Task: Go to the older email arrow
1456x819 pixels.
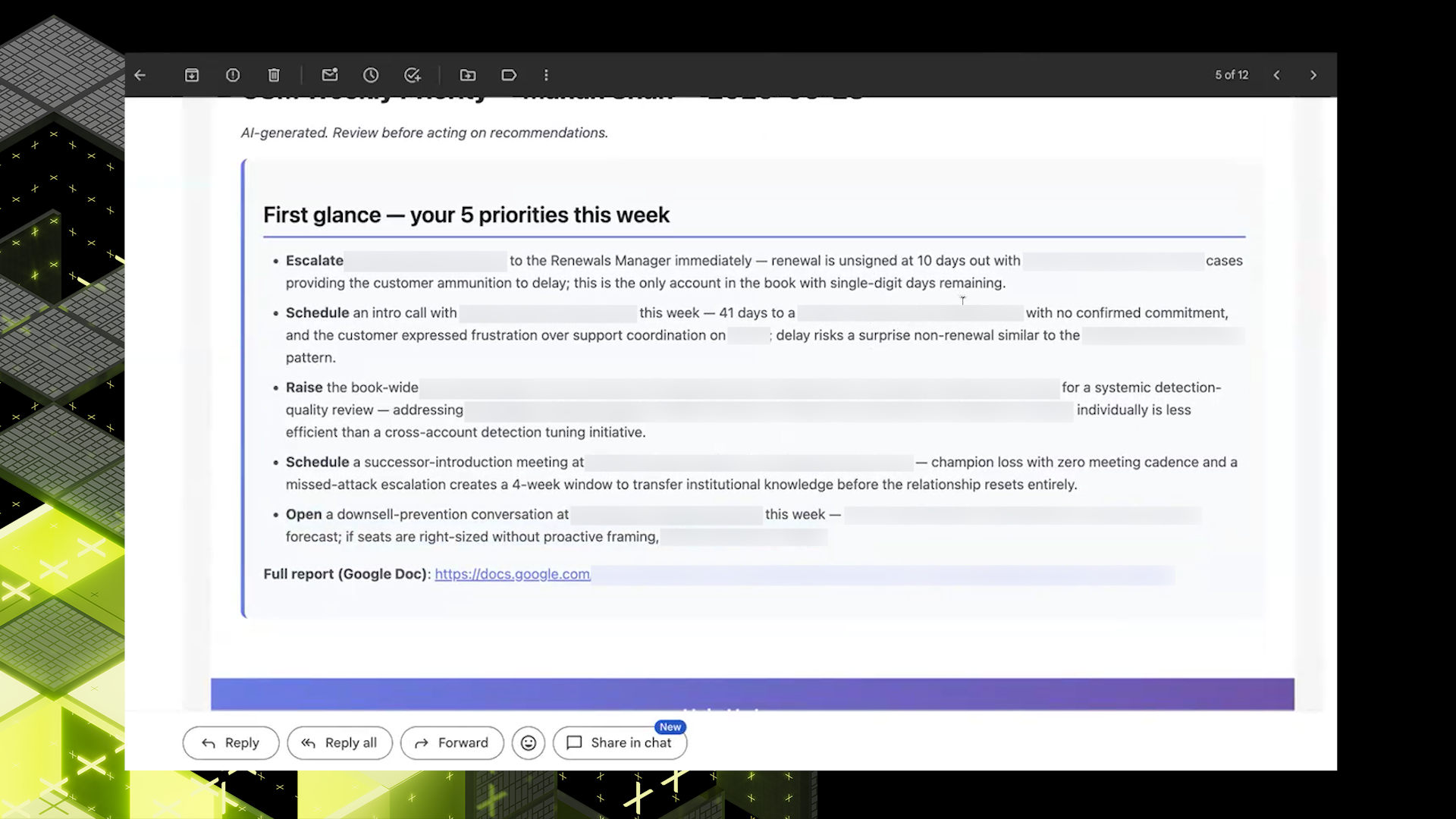Action: coord(1313,75)
